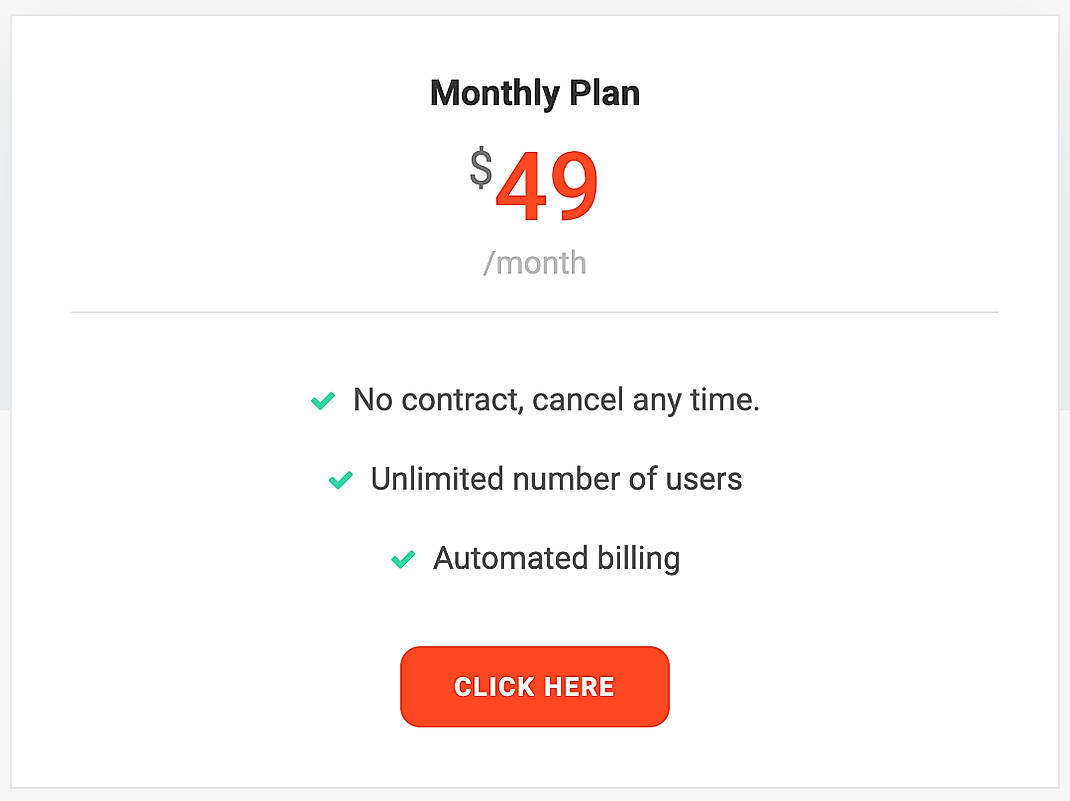
Task: Click the red price number 49
Action: (546, 185)
